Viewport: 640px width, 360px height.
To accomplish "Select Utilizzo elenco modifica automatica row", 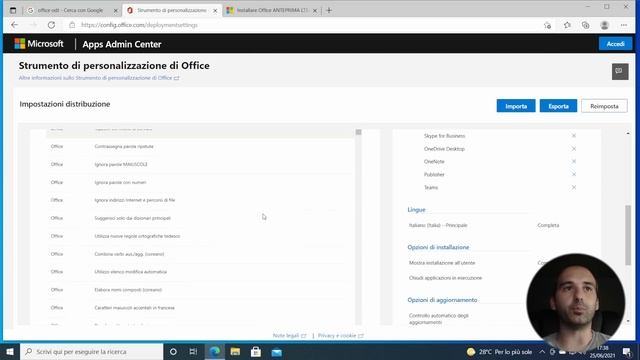I will click(200, 271).
